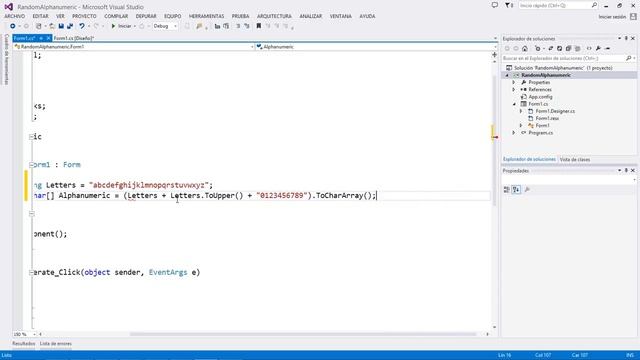Click the bookmark toolbar icon
Screen dimensions: 640x360
[x=258, y=26]
